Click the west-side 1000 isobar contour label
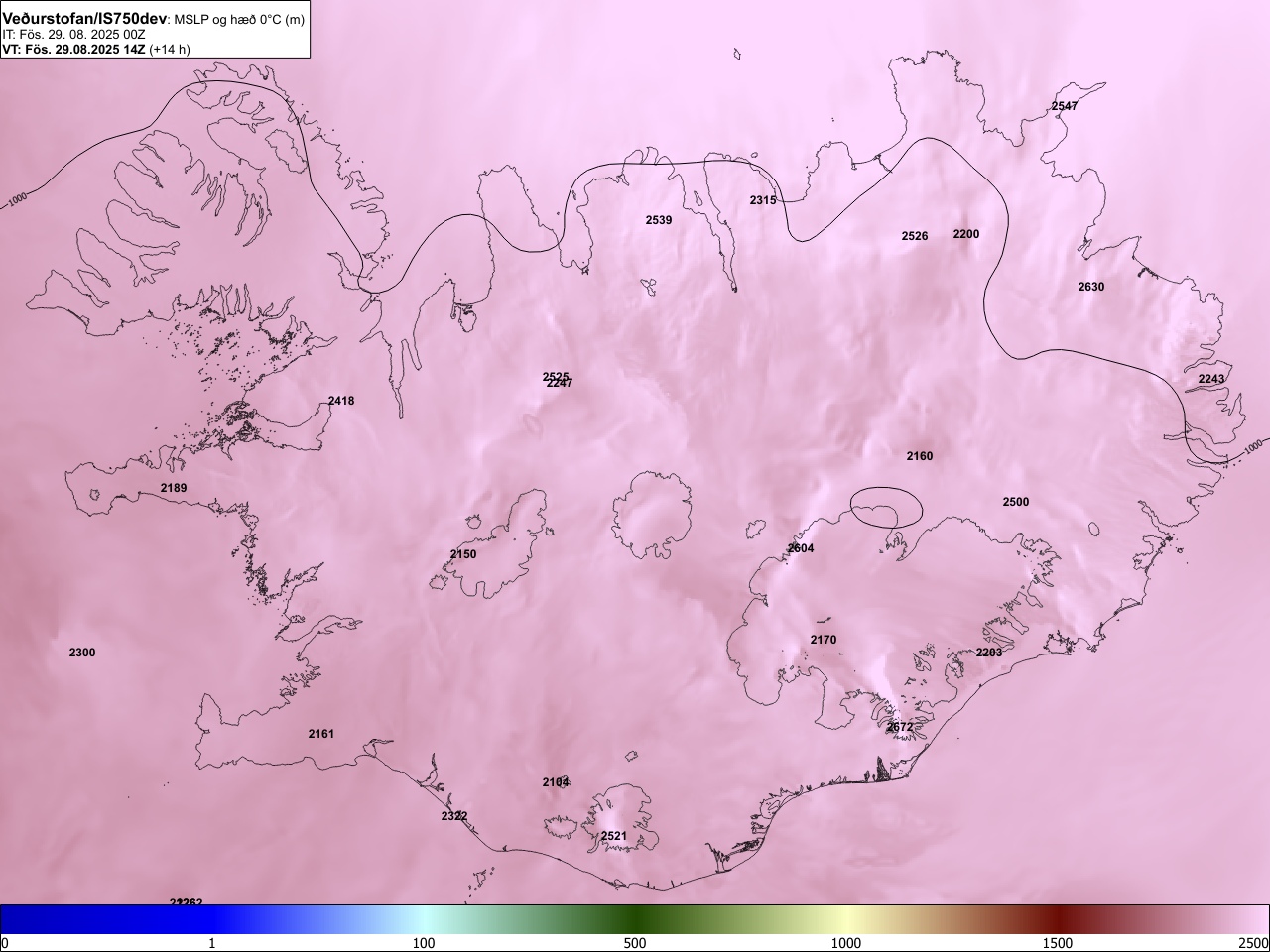 point(19,200)
